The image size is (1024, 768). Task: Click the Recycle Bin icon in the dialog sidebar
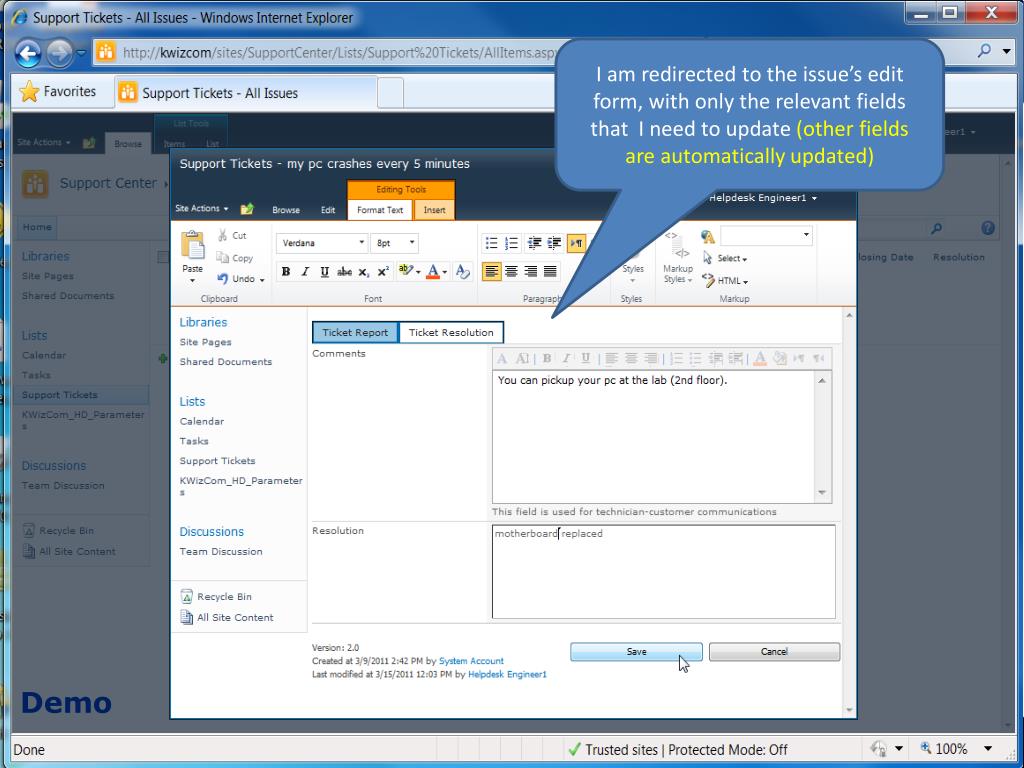pos(186,596)
